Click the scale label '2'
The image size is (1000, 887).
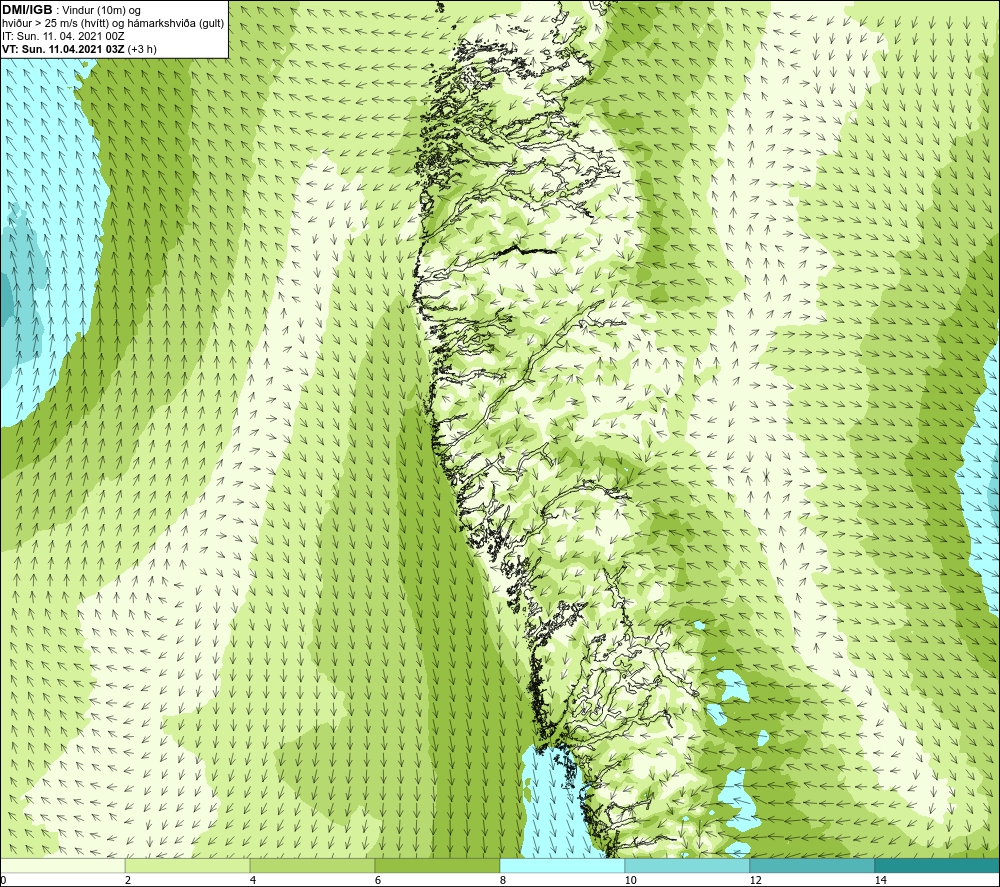click(128, 881)
